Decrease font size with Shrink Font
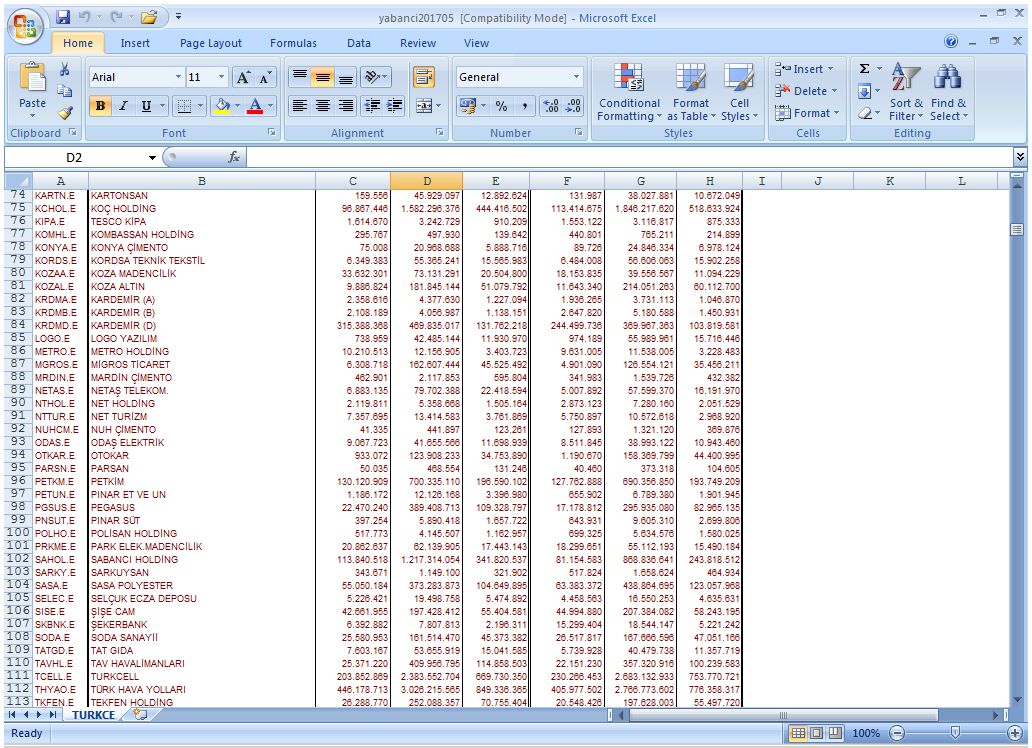The image size is (1032, 748). (265, 78)
